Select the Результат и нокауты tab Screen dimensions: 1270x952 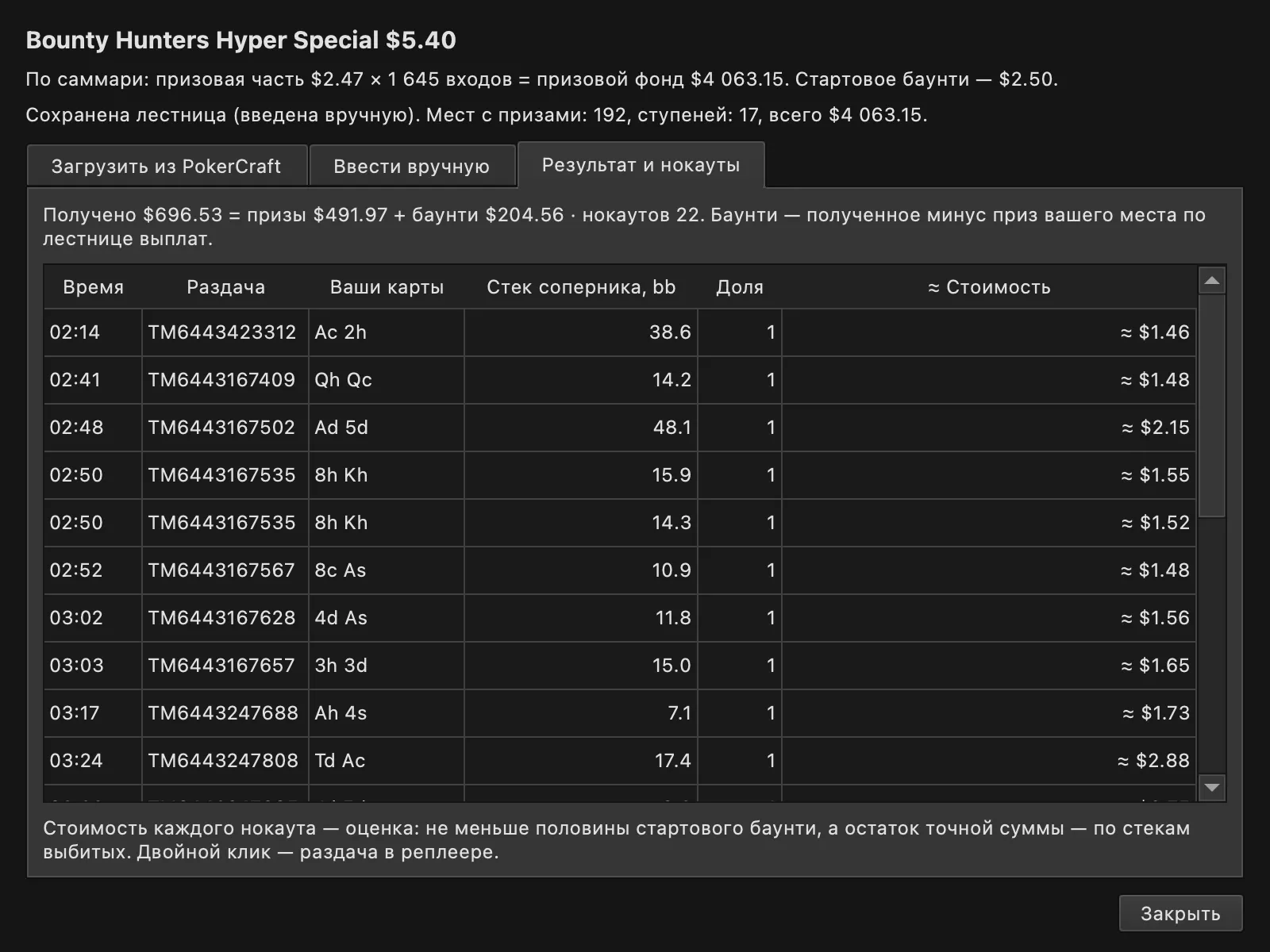point(641,165)
